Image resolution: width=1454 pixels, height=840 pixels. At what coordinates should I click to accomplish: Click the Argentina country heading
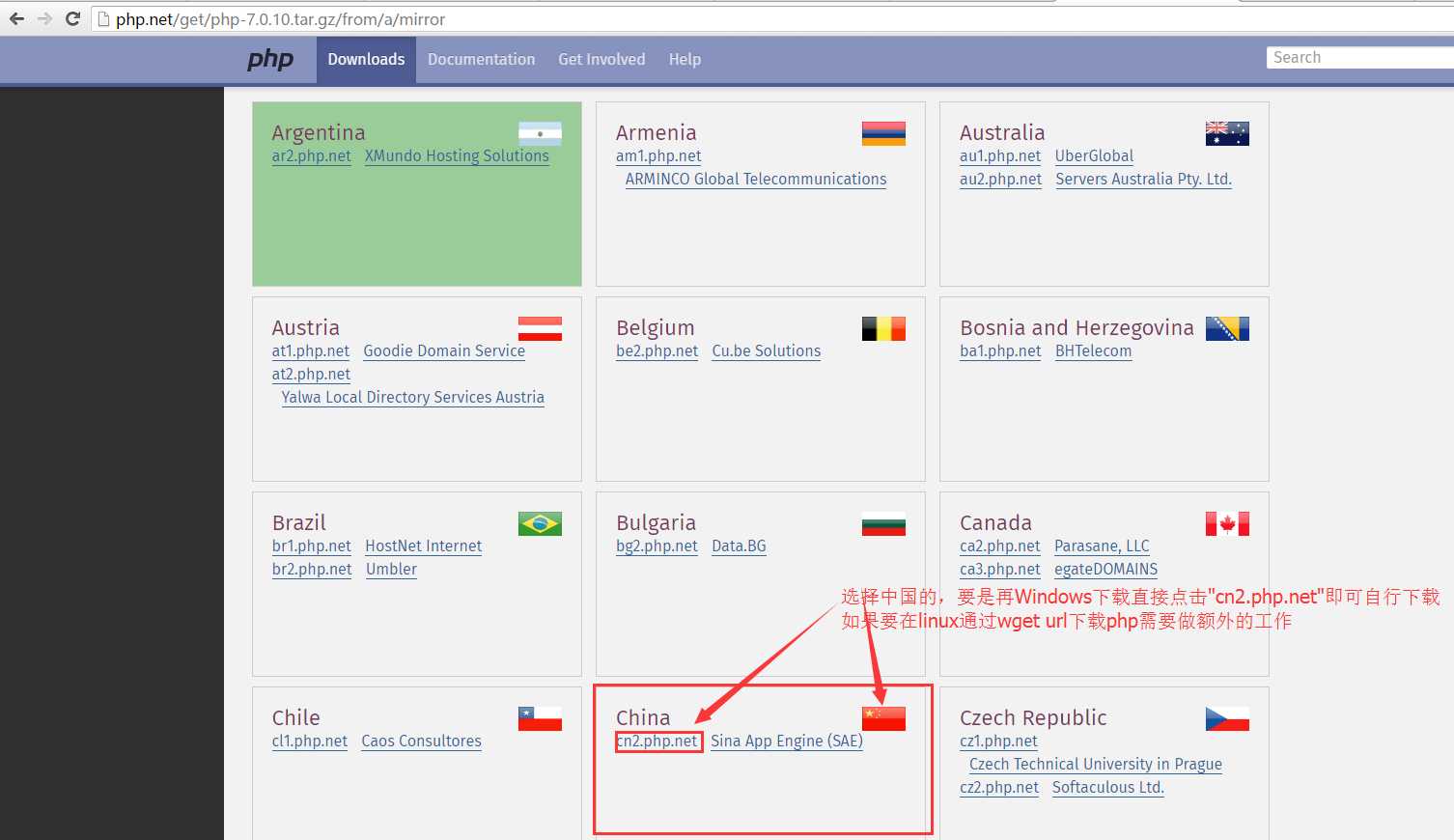point(319,132)
